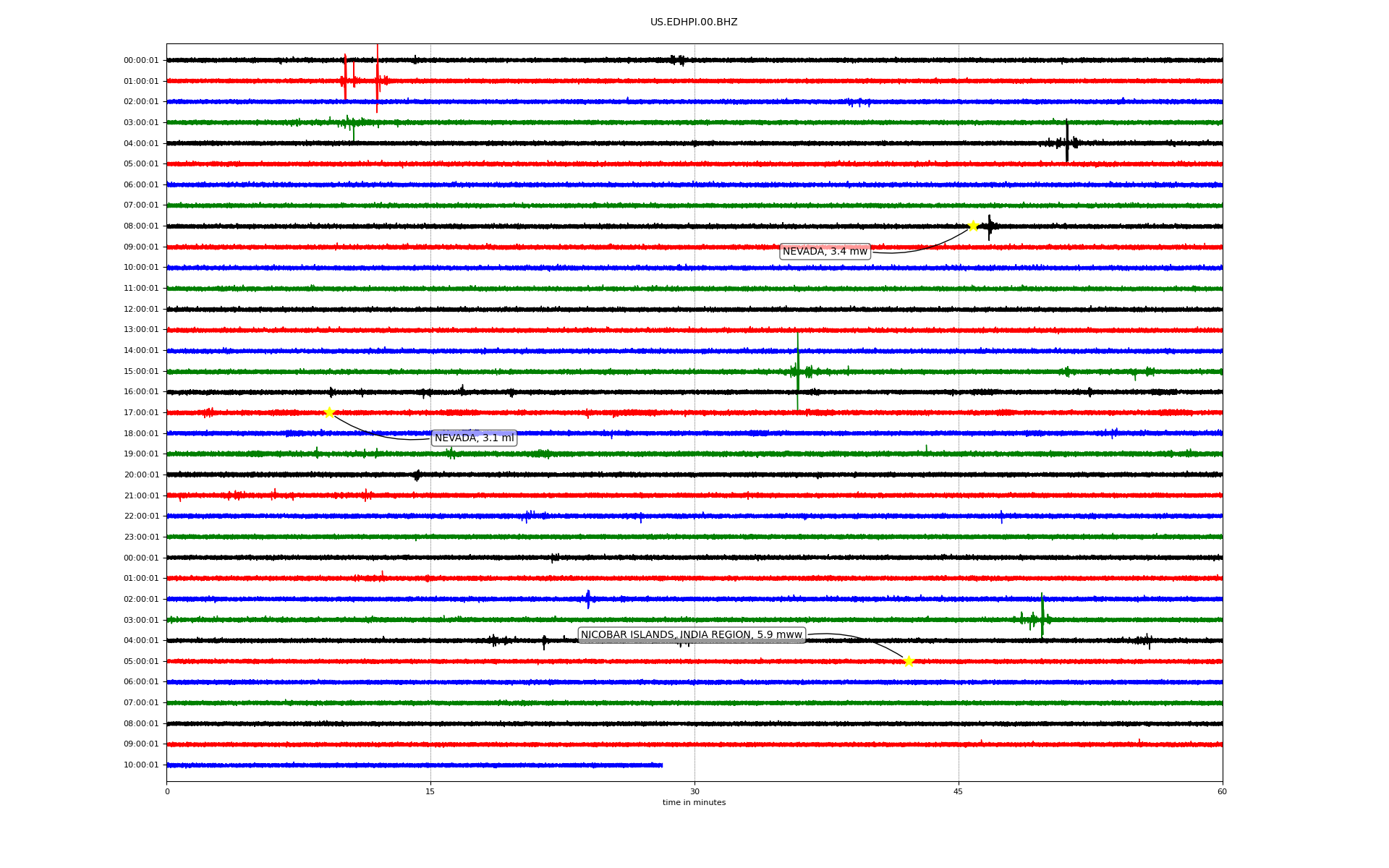Screen dimensions: 1389x868
Task: Click the 30 tick label on x-axis
Action: (694, 791)
